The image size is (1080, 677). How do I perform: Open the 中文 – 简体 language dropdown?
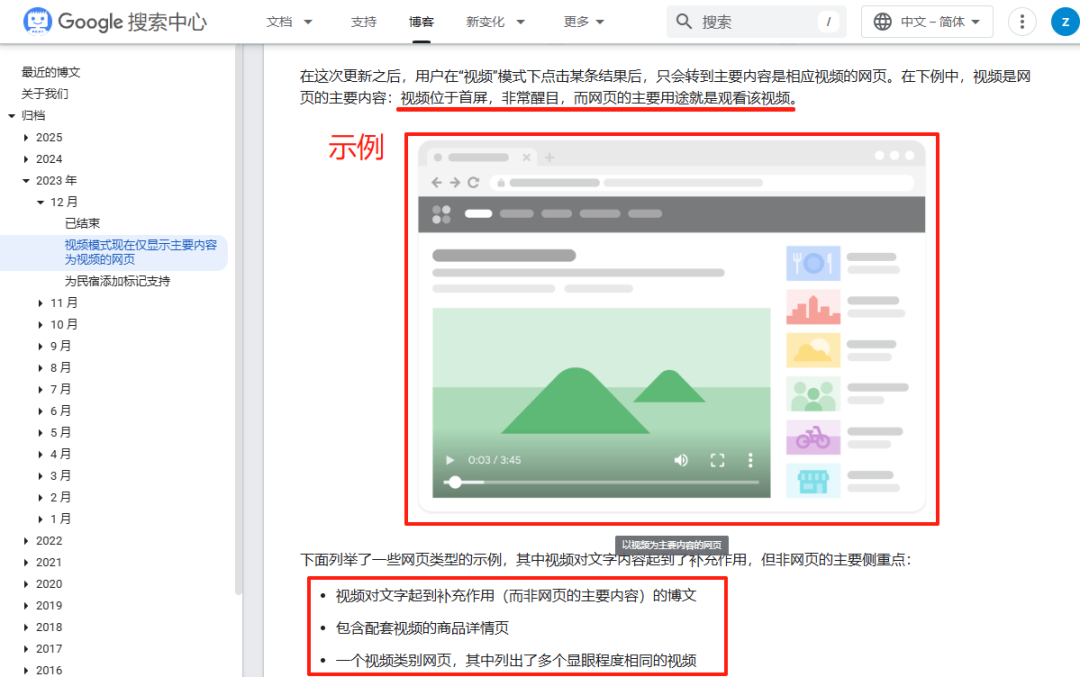(x=927, y=20)
